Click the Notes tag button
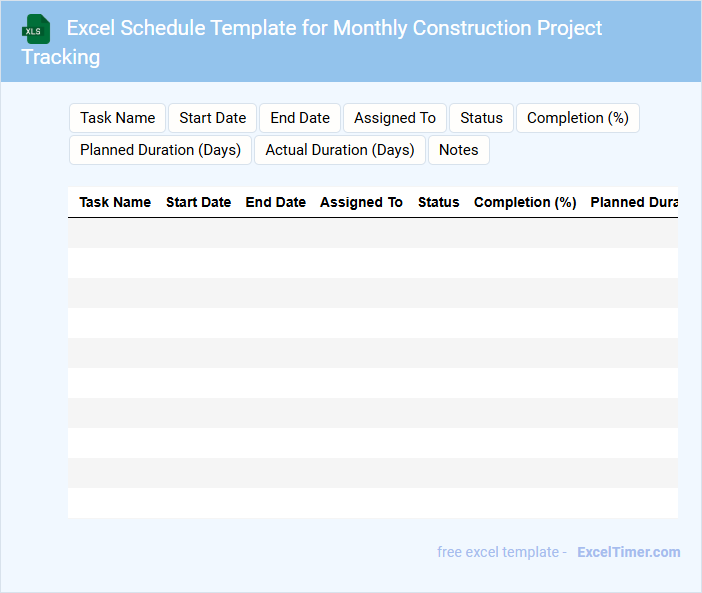 tap(458, 150)
